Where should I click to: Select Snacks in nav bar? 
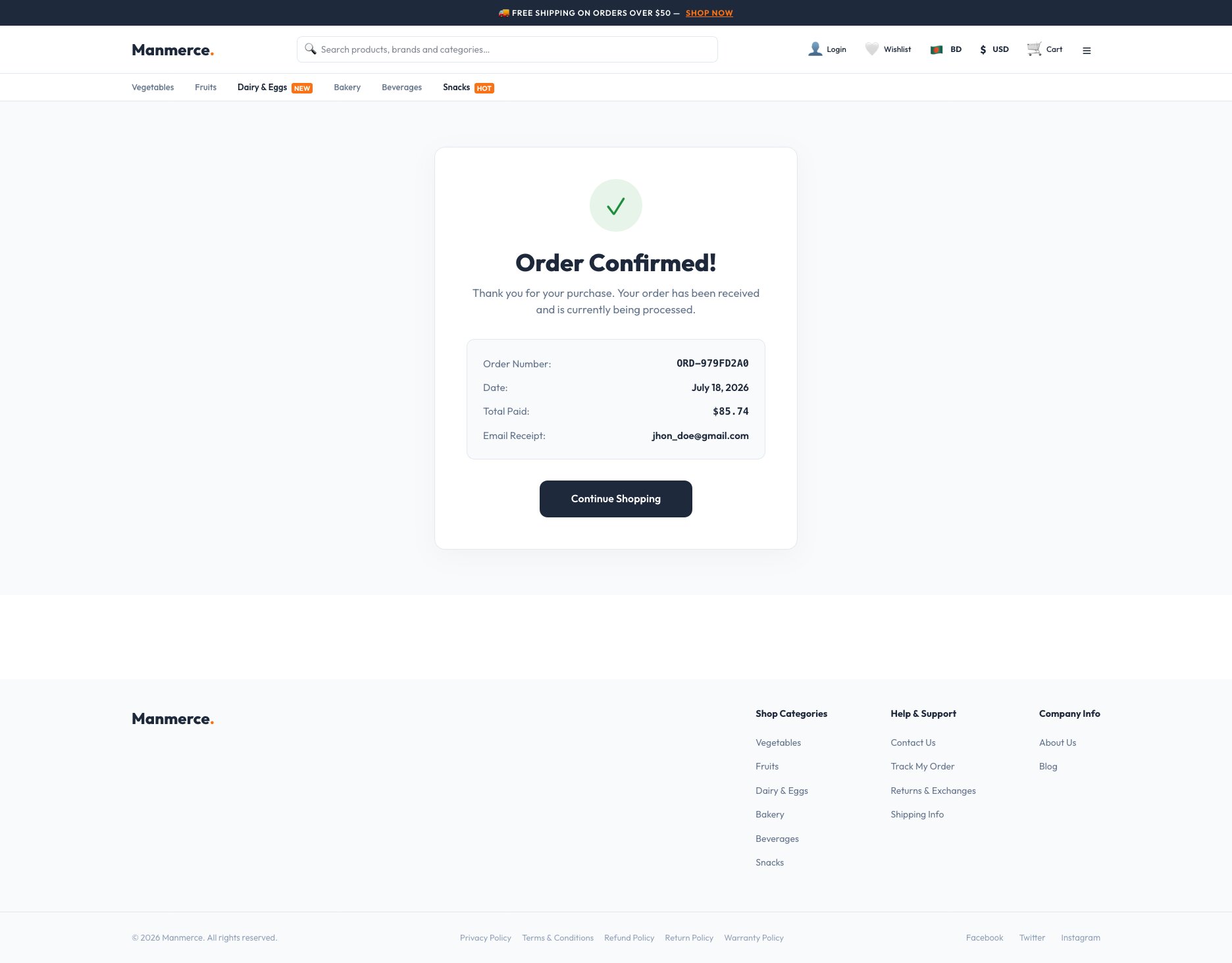point(456,88)
